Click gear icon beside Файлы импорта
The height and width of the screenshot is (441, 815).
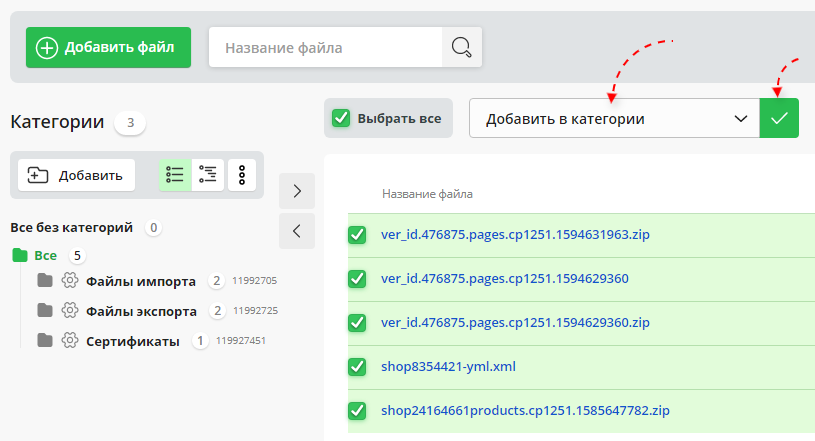point(69,281)
